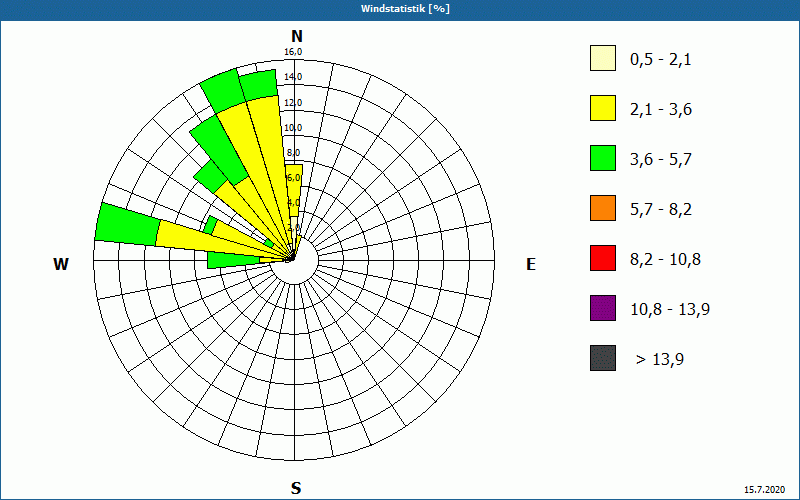Click the 8,0 radial axis label

pos(293,153)
